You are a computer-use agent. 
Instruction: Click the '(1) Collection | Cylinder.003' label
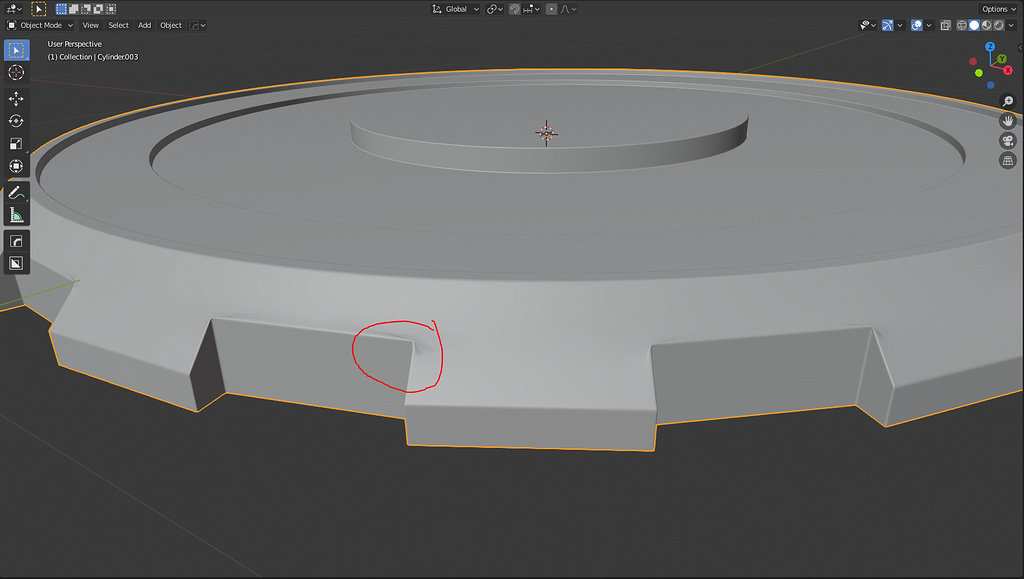[93, 57]
